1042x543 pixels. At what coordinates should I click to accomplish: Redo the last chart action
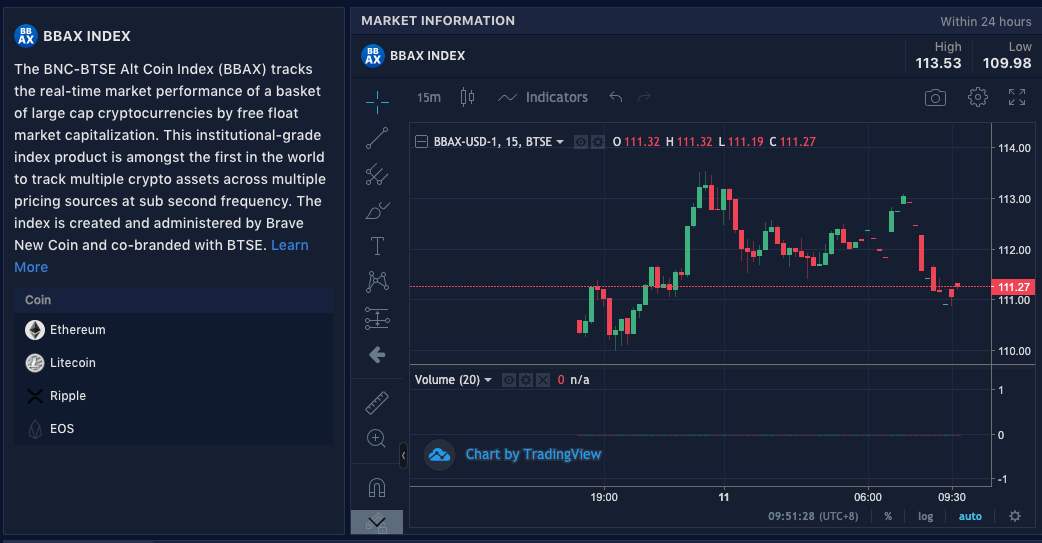644,98
